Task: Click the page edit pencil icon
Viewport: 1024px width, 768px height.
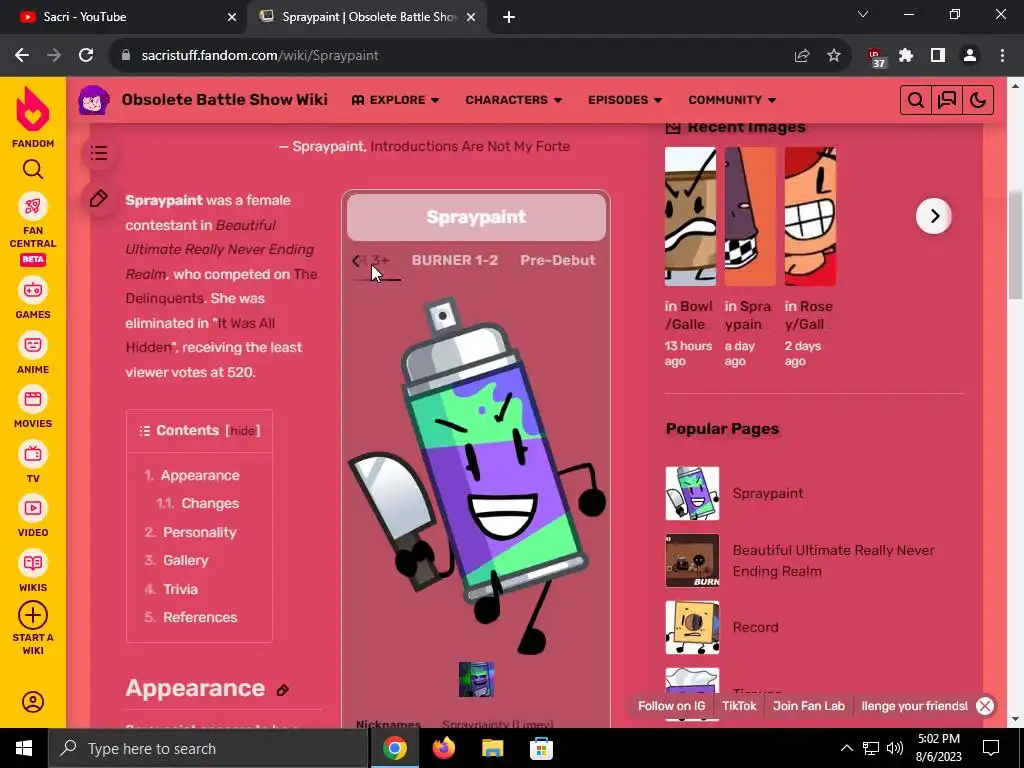Action: (x=99, y=198)
